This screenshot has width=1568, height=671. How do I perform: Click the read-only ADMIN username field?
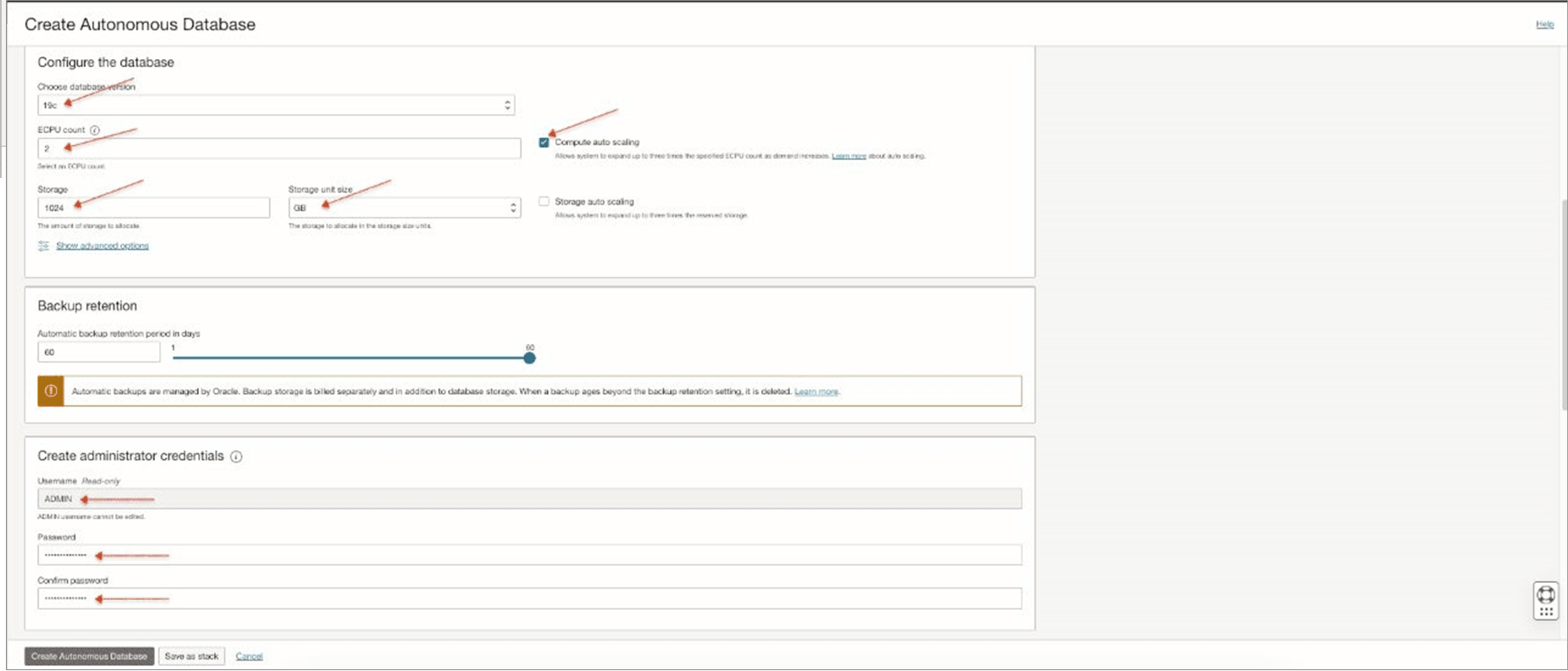[530, 499]
